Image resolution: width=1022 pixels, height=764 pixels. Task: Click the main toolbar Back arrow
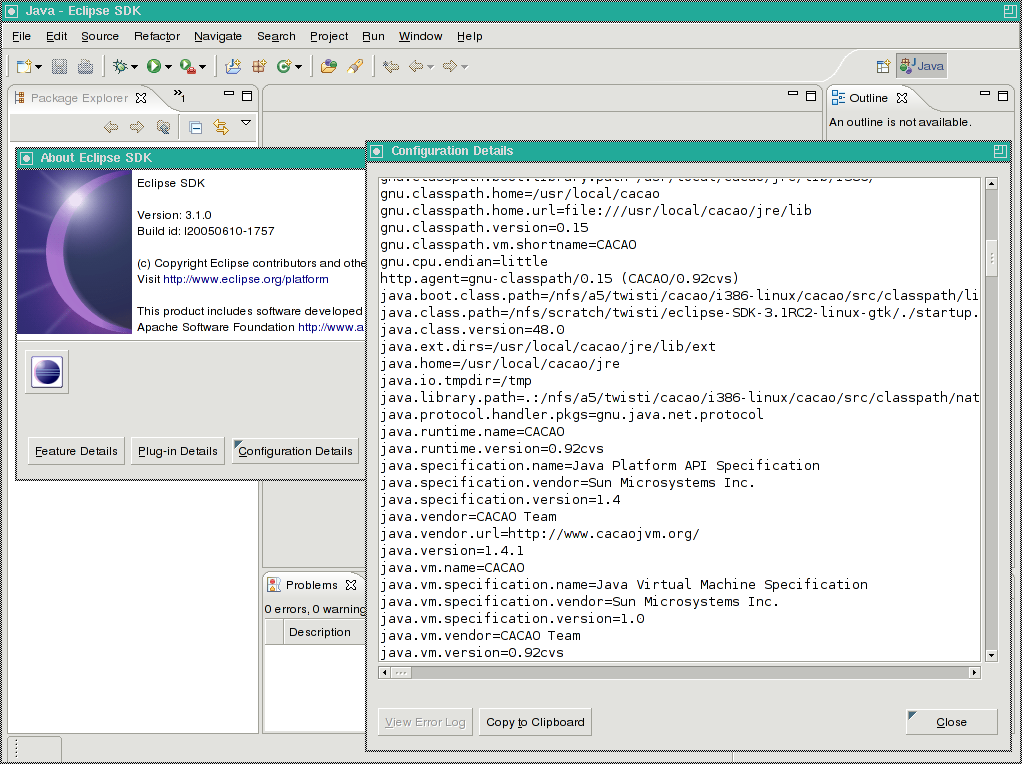pyautogui.click(x=416, y=66)
